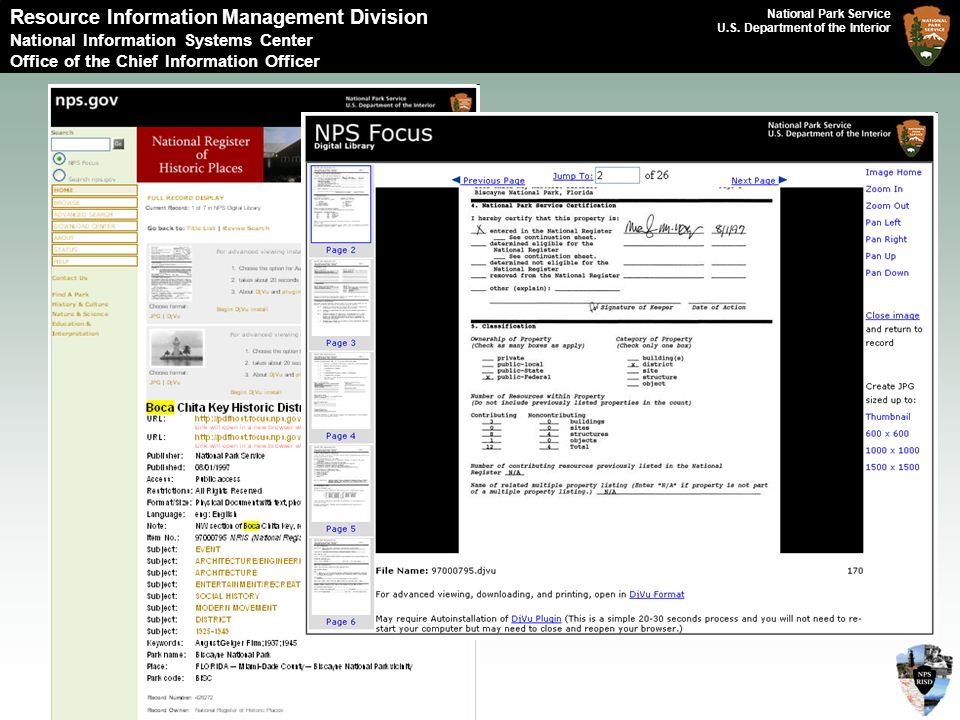Click the DISTRICT subject link
960x720 pixels.
[x=213, y=620]
